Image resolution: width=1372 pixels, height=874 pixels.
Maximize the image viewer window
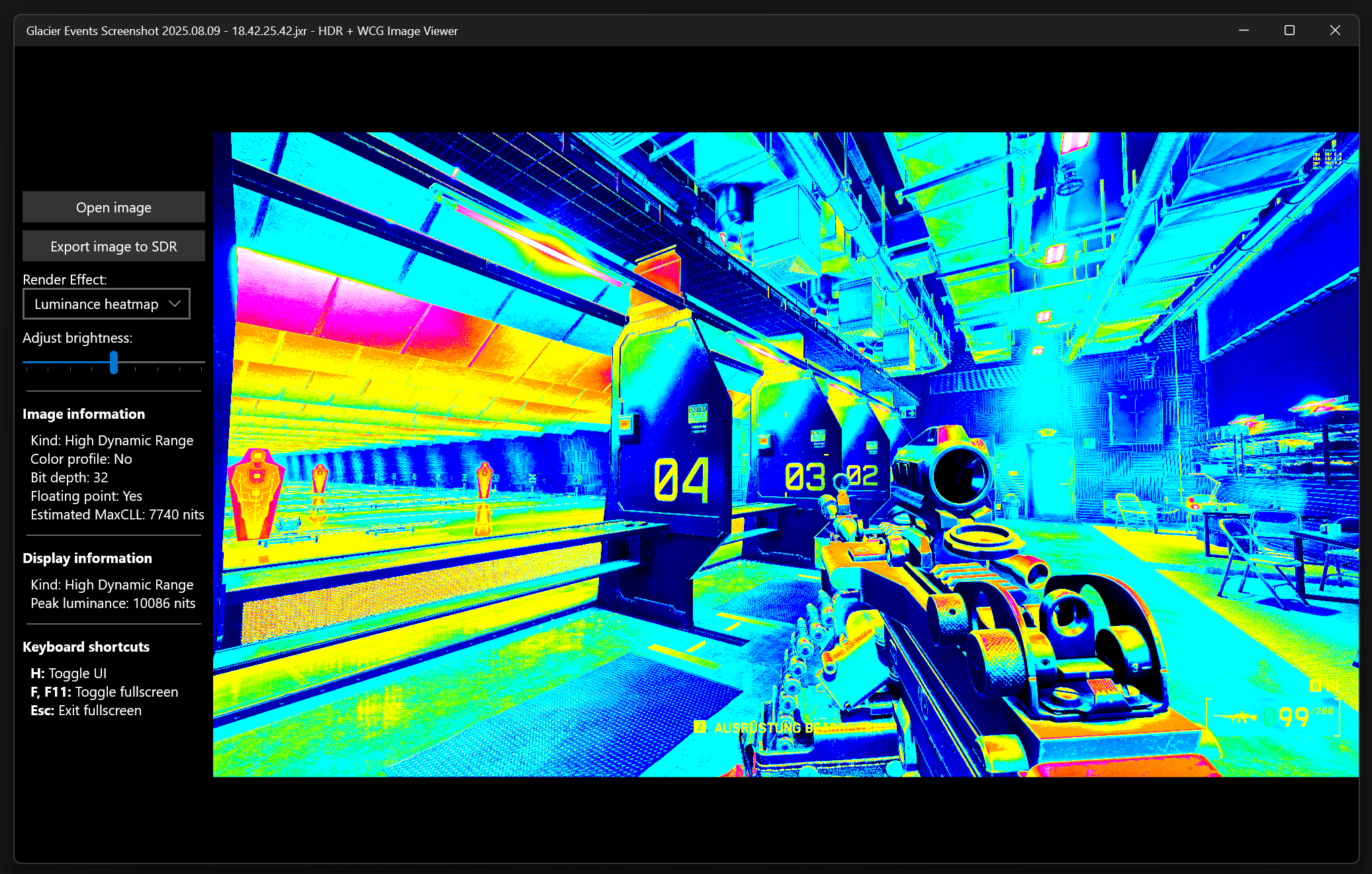(1289, 30)
